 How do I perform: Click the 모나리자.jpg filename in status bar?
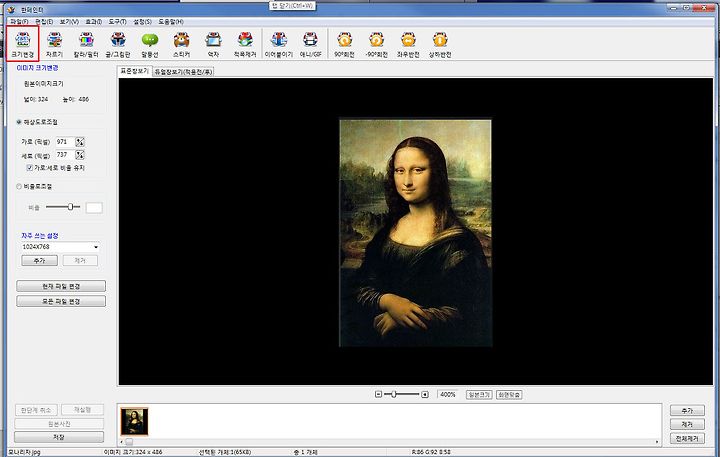pos(25,452)
